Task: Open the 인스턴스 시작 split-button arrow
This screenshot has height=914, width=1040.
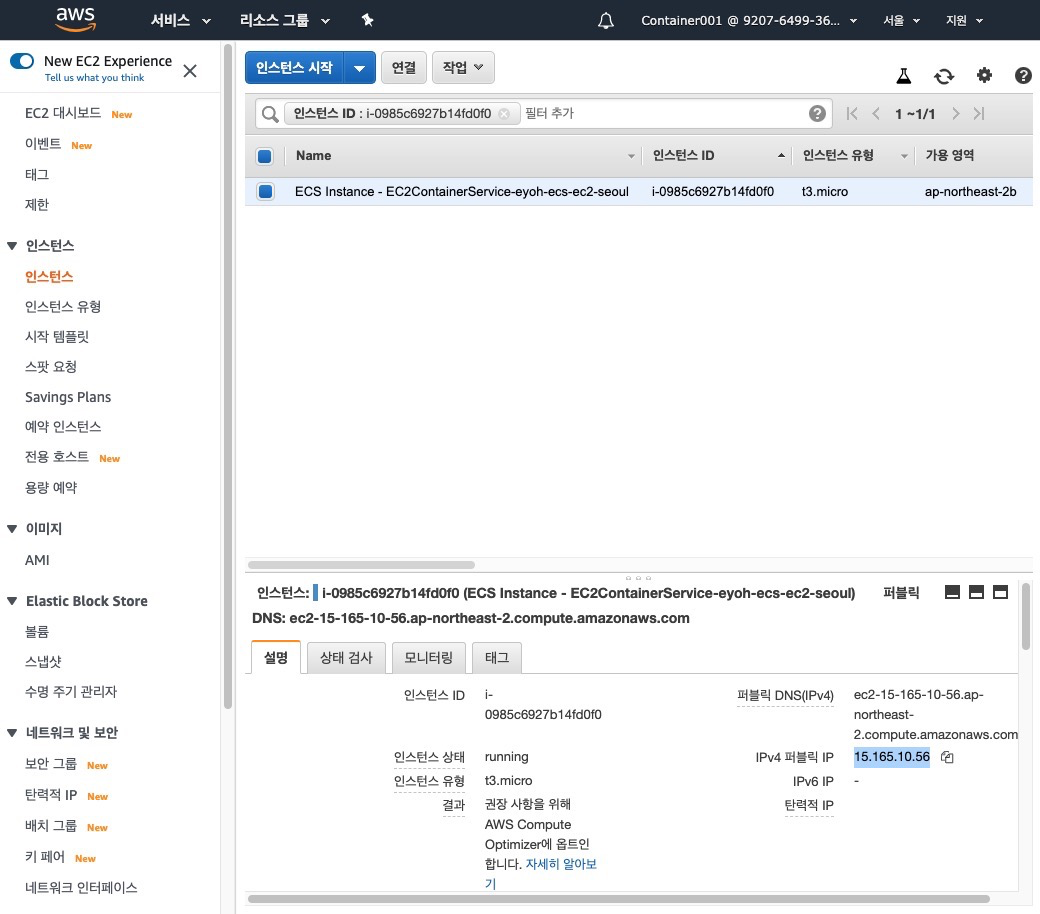Action: 359,68
